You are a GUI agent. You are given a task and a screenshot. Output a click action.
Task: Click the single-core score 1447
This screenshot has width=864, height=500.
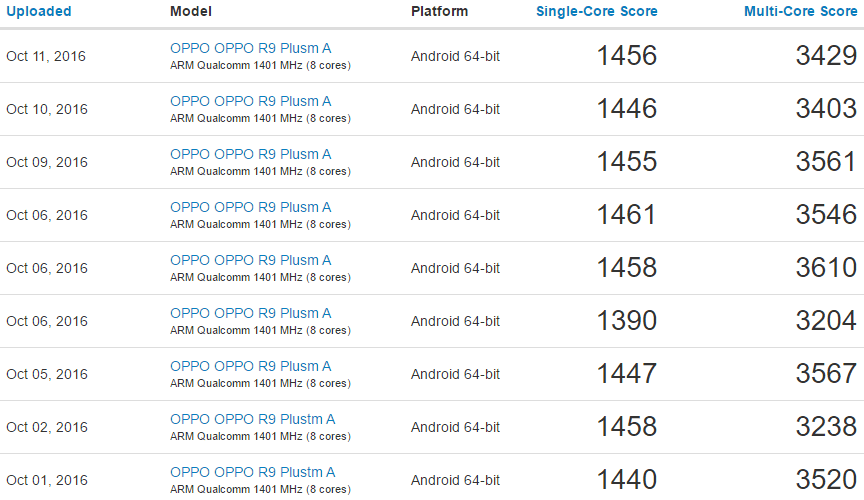(x=627, y=374)
